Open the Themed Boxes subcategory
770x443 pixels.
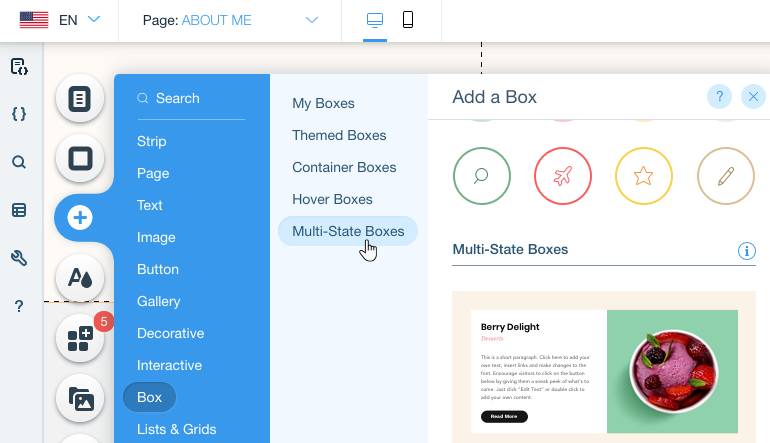[x=339, y=135]
